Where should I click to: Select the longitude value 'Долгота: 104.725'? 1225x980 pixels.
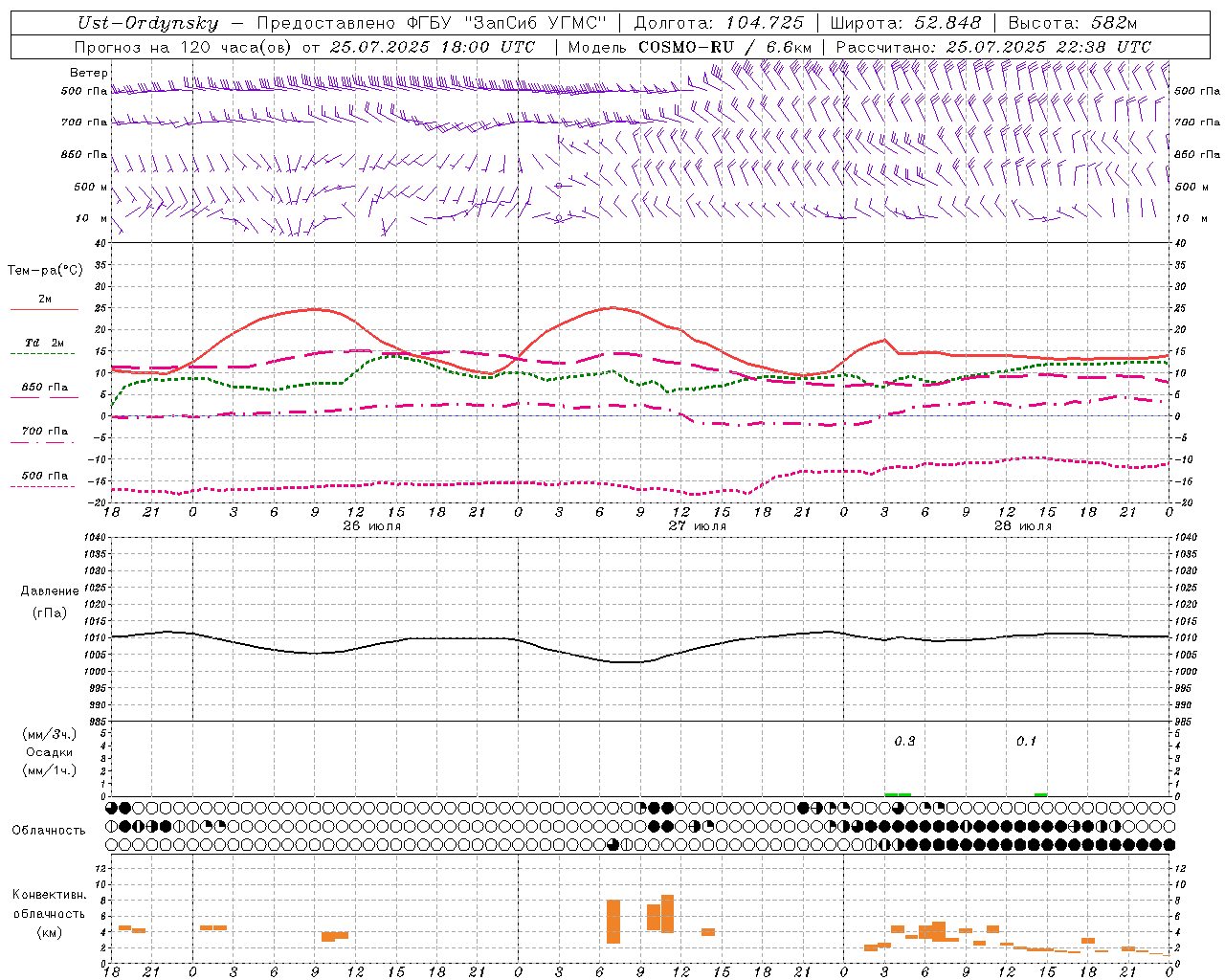[719, 23]
